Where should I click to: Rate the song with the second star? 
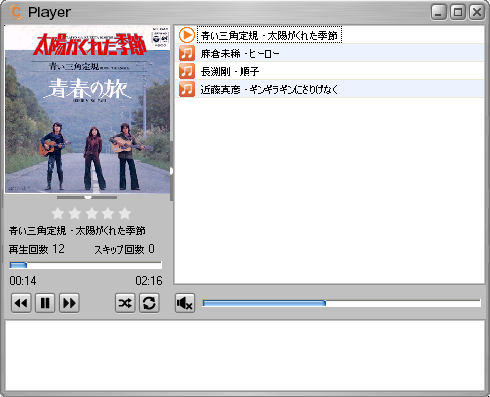[75, 213]
